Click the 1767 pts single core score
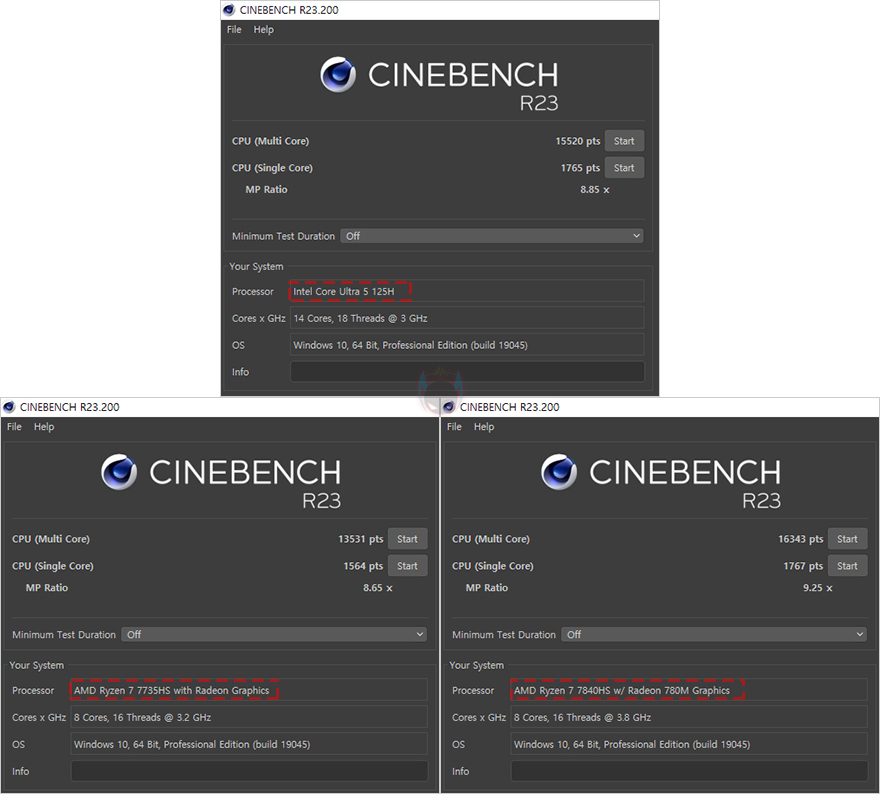 coord(803,566)
